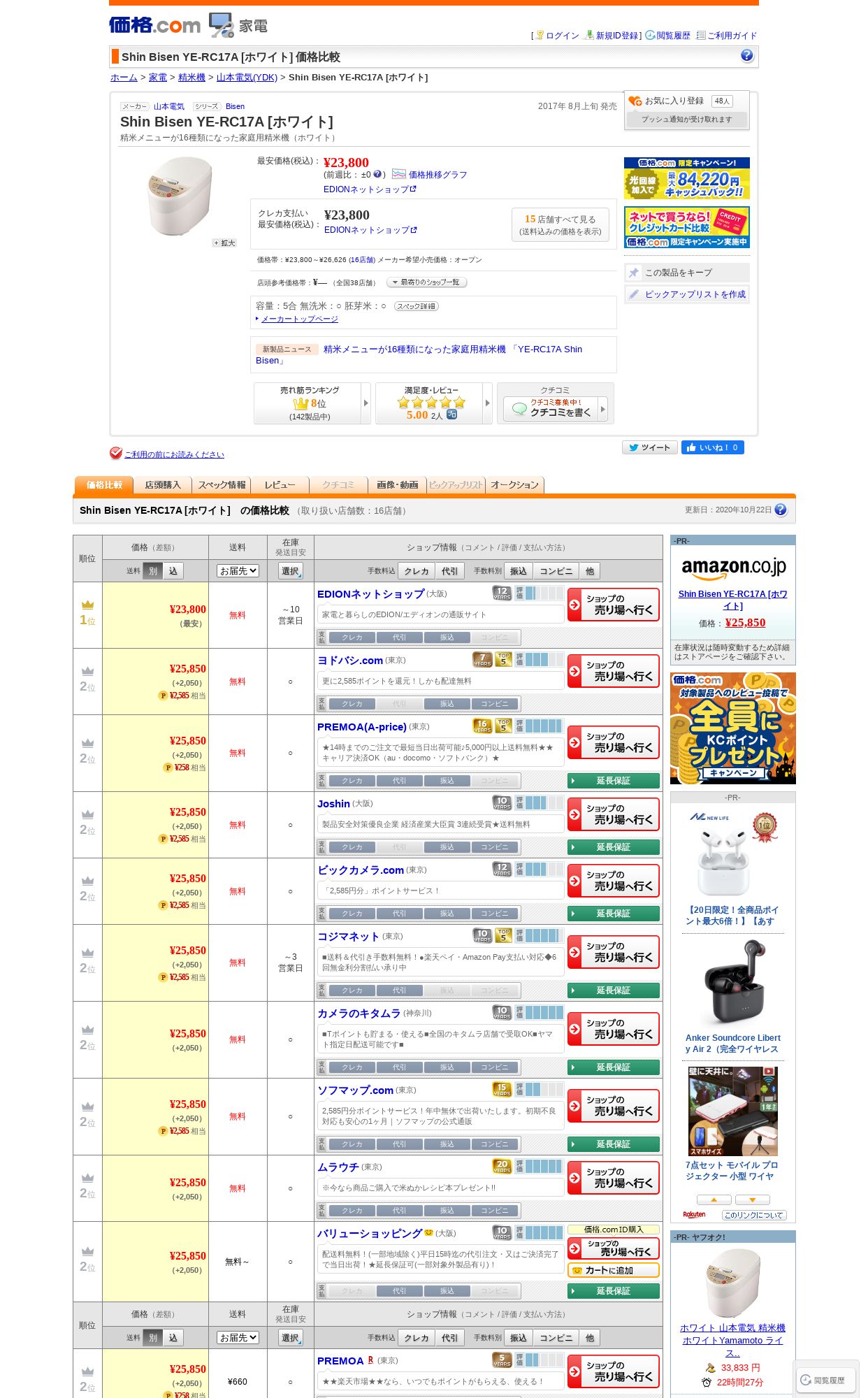Viewport: 868px width, 1398px height.
Task: Click the kakaku.com logo
Action: (x=154, y=25)
